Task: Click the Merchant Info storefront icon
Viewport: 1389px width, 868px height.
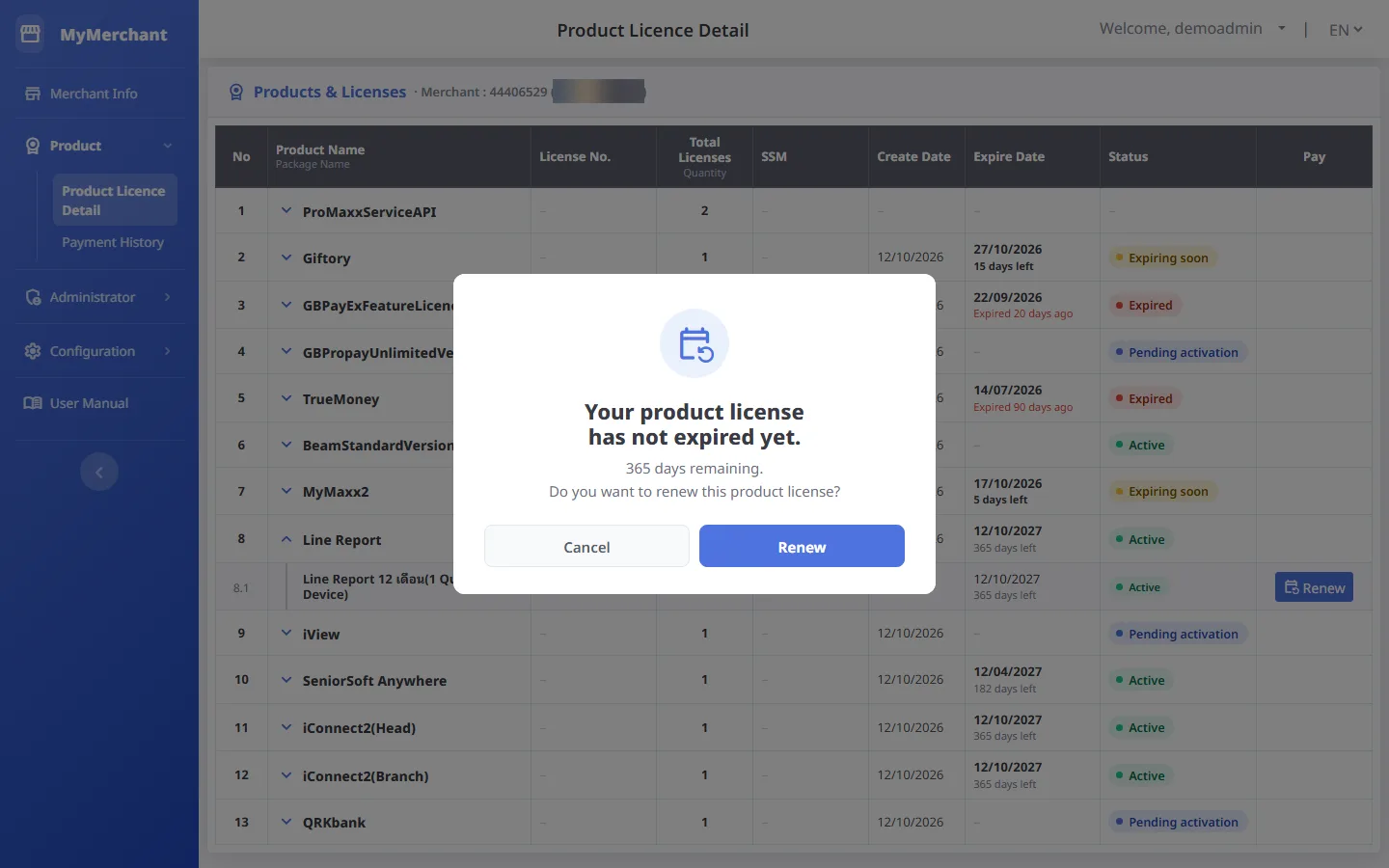Action: pos(33,94)
